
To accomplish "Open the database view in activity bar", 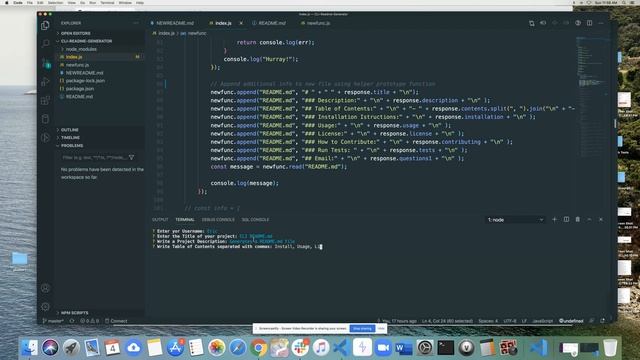I will [x=45, y=119].
